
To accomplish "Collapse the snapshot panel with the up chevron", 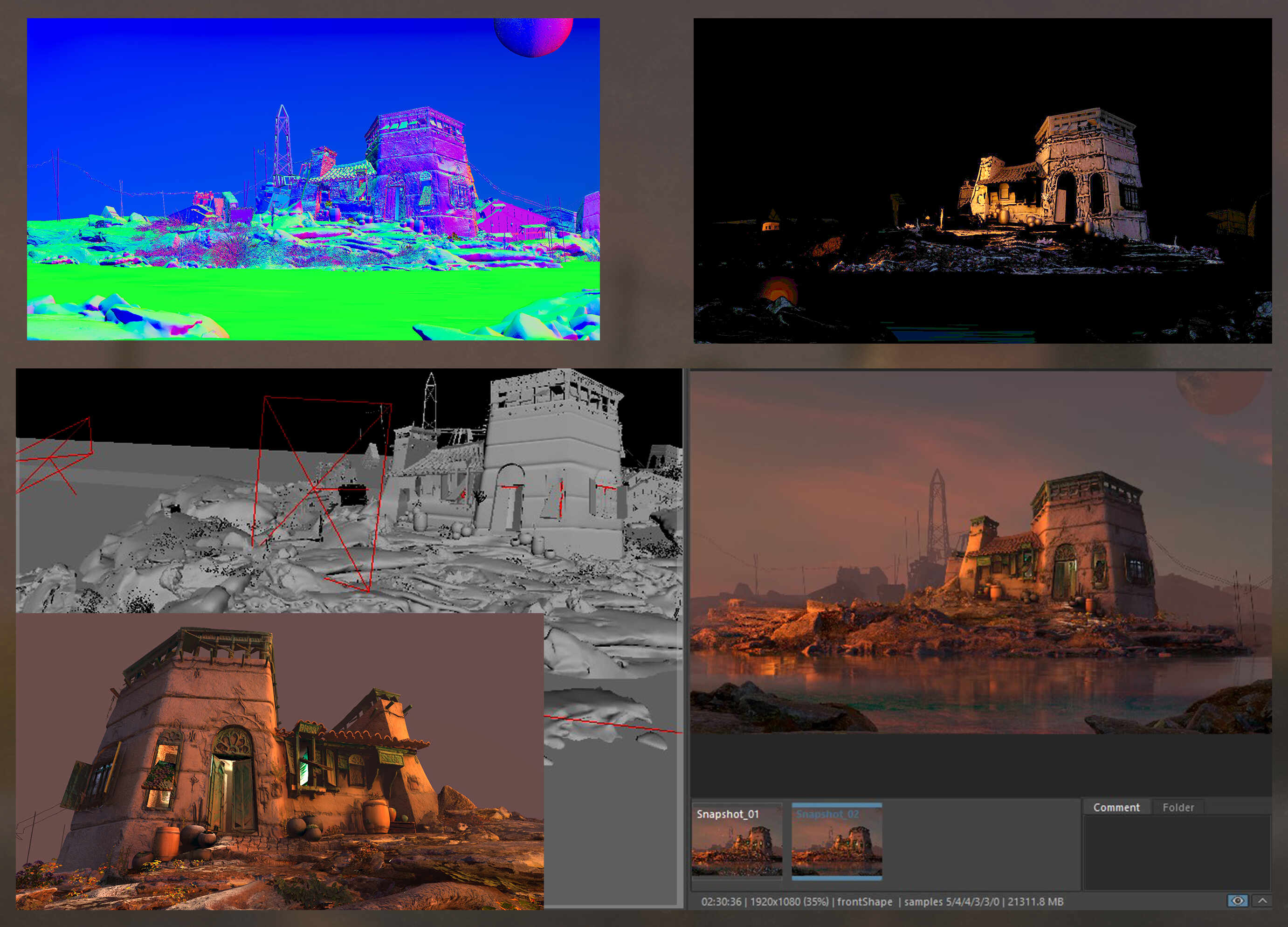I will [1262, 901].
